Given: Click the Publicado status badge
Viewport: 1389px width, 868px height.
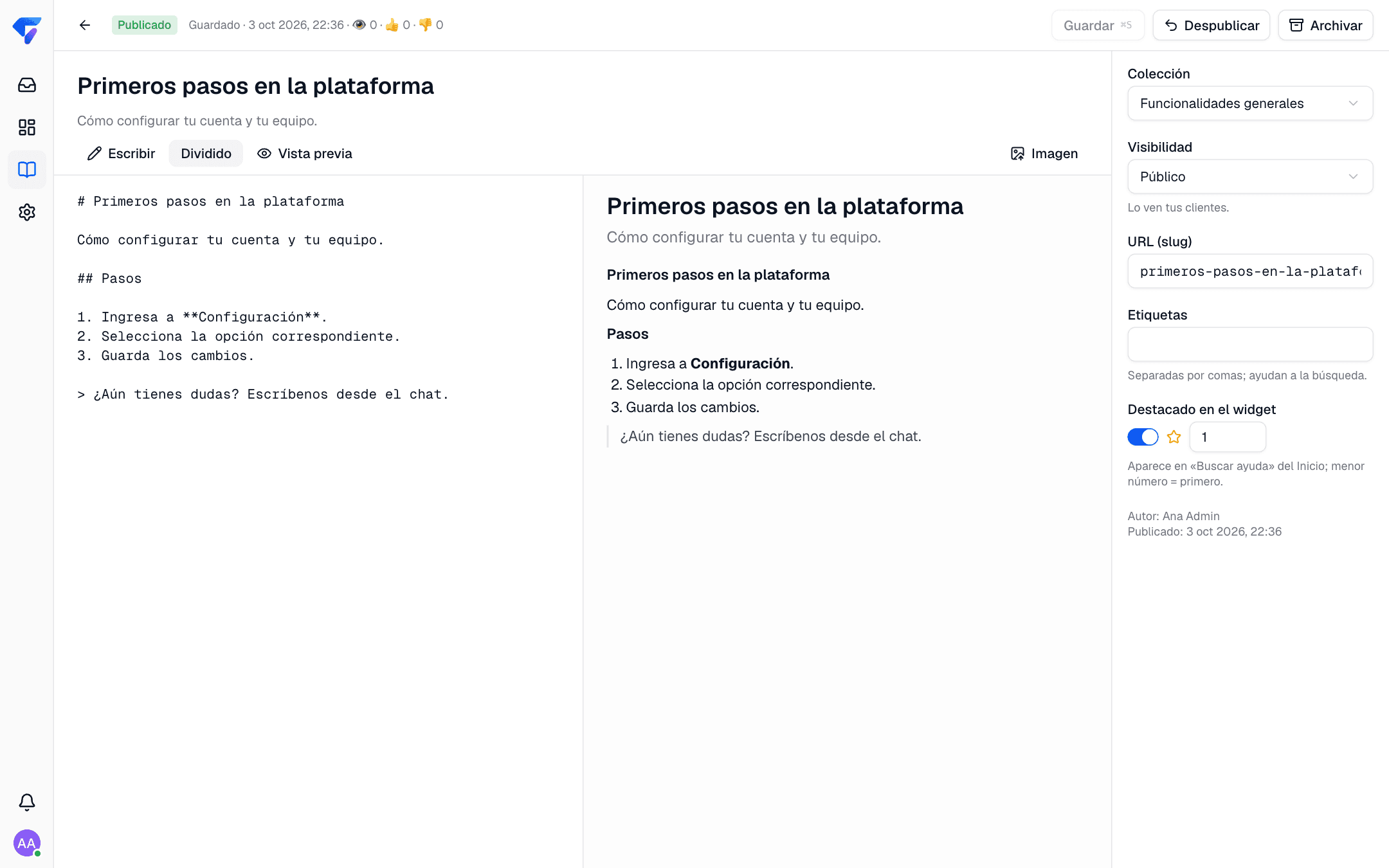Looking at the screenshot, I should (x=144, y=25).
